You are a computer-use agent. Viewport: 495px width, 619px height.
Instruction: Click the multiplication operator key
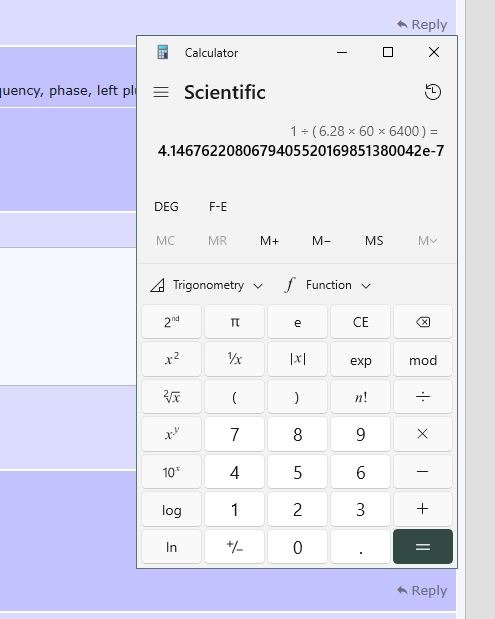coord(423,434)
